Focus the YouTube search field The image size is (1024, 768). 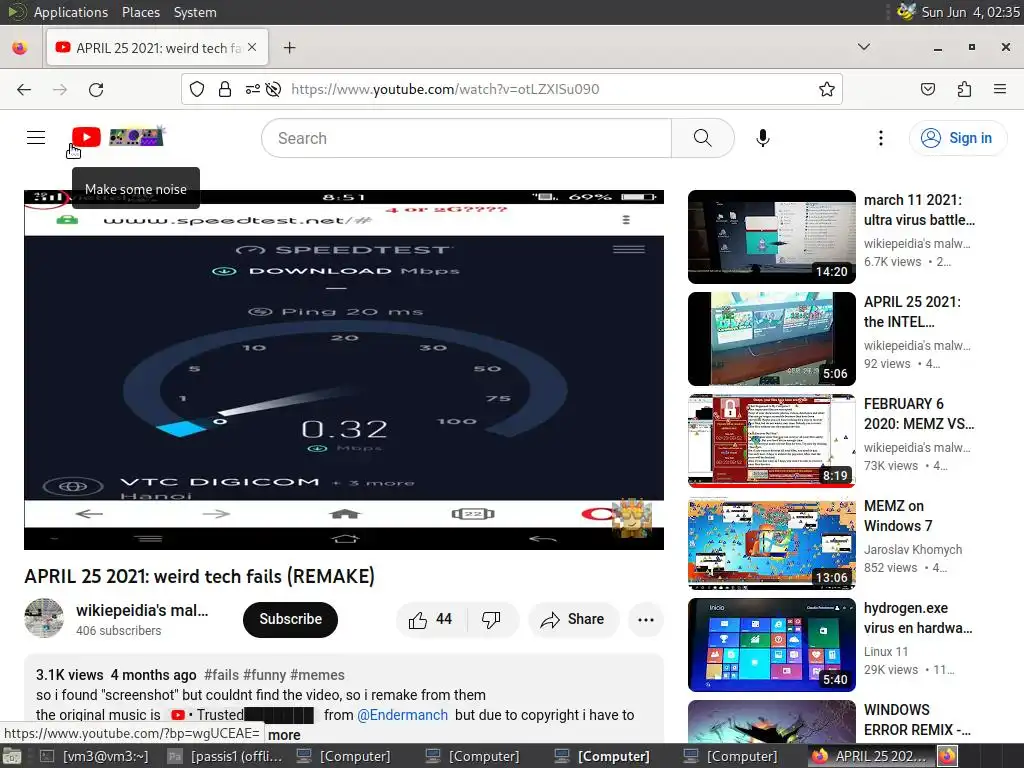tap(466, 138)
